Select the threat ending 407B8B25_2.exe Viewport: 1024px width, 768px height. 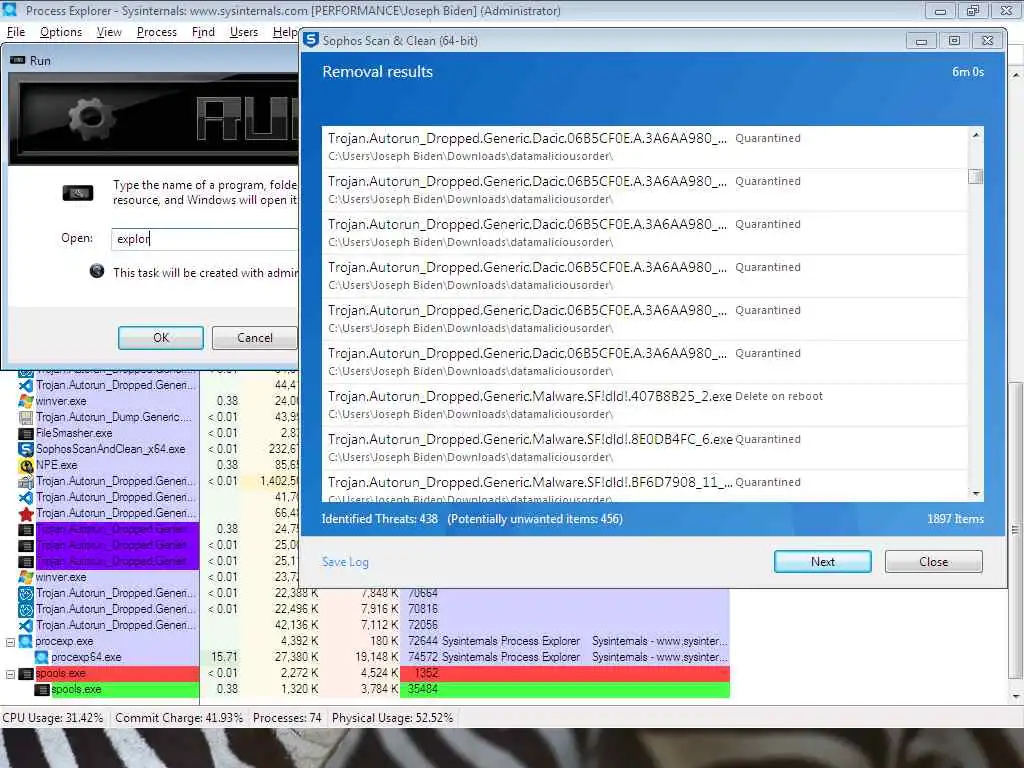point(645,405)
